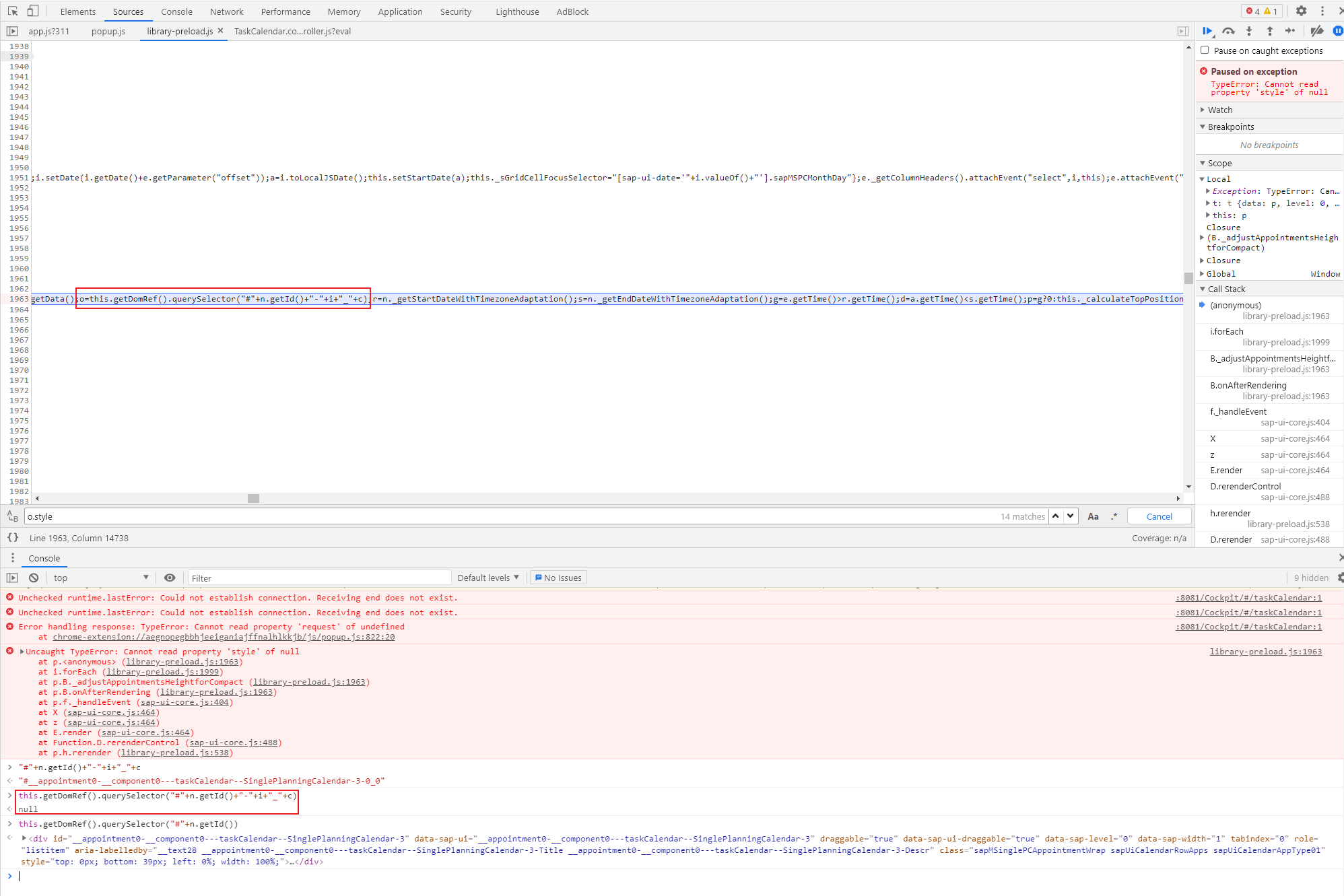
Task: Click the blue Pause on exceptions icon
Action: click(x=1337, y=31)
